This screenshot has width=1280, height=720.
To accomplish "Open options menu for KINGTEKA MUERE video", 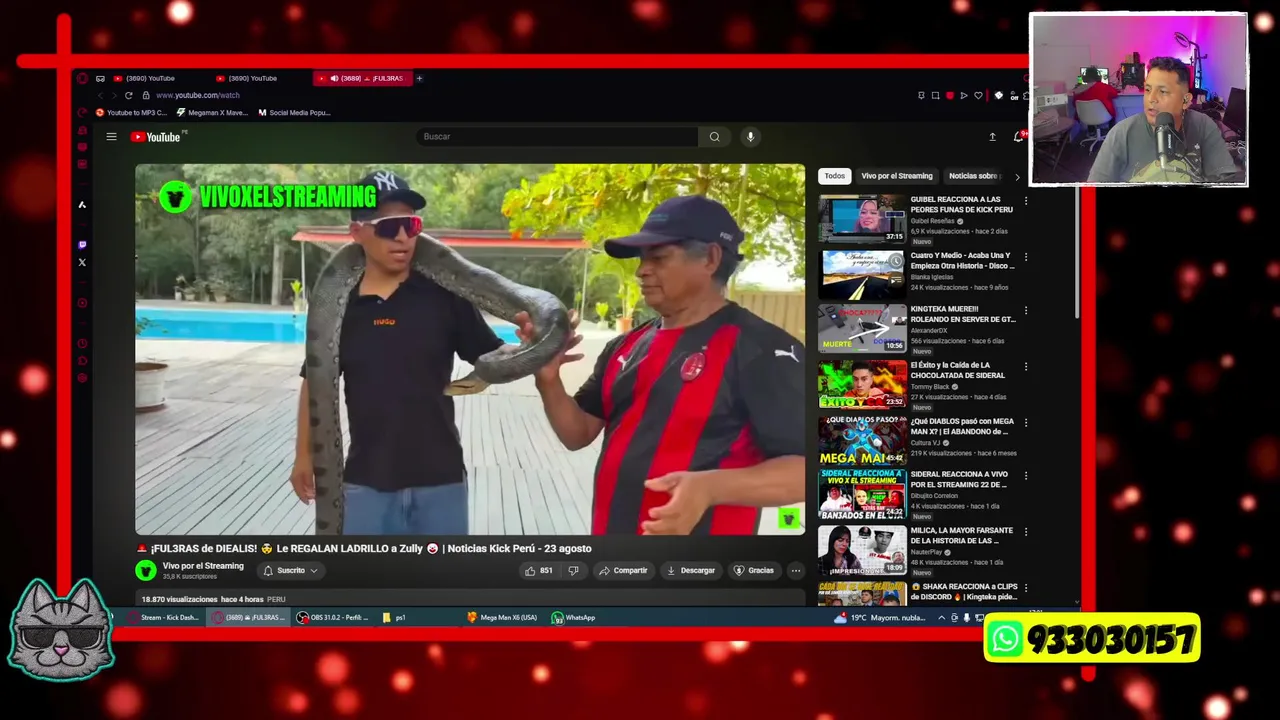I will pos(1025,311).
